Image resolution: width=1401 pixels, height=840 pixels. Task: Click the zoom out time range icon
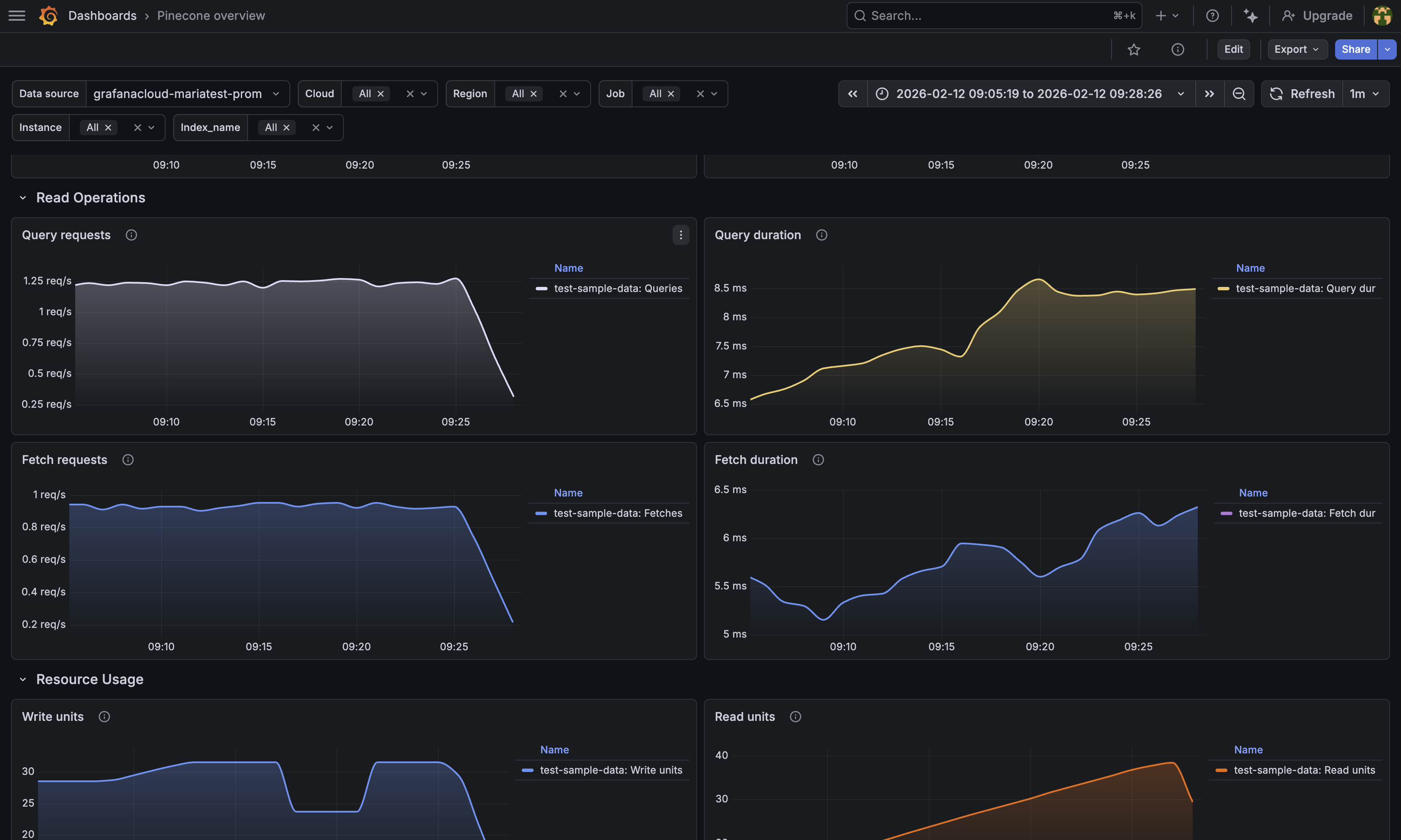click(1239, 94)
